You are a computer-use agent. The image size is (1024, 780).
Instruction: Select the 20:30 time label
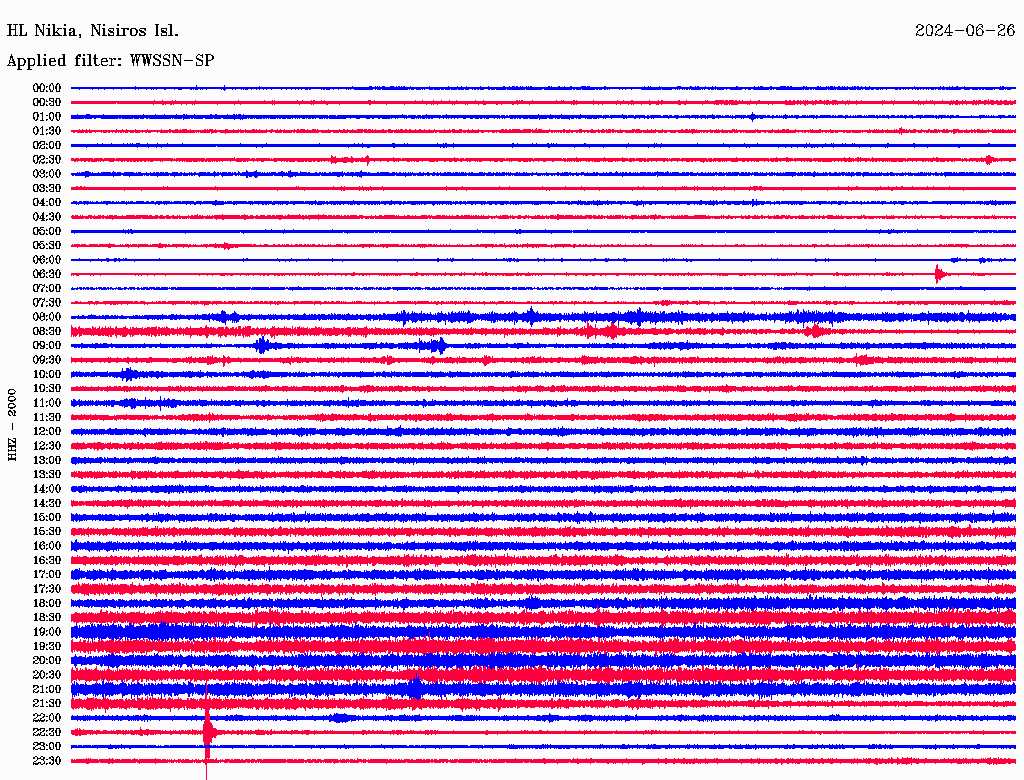(x=47, y=675)
